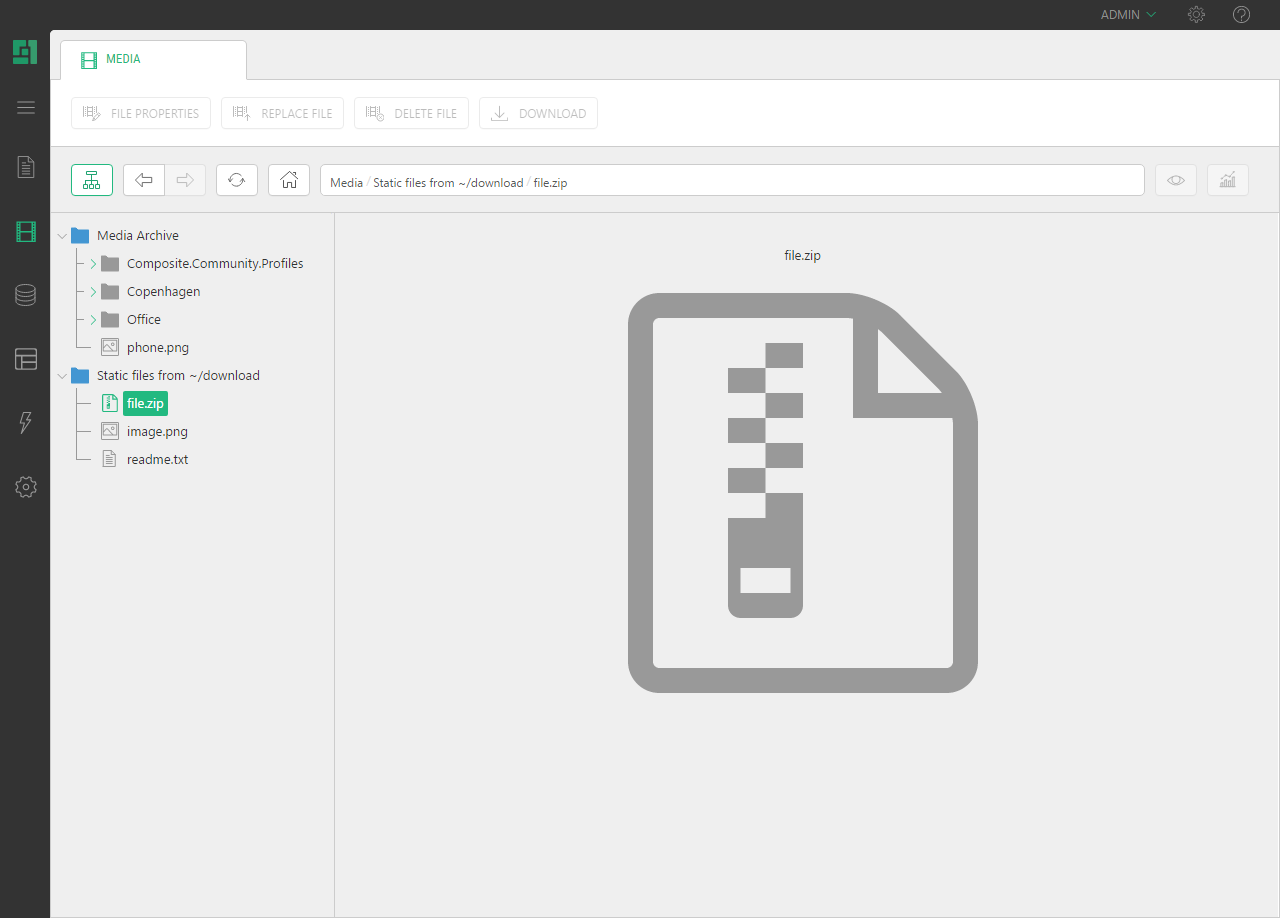This screenshot has height=918, width=1280.
Task: Expand the Copenhagen folder
Action: tap(93, 292)
